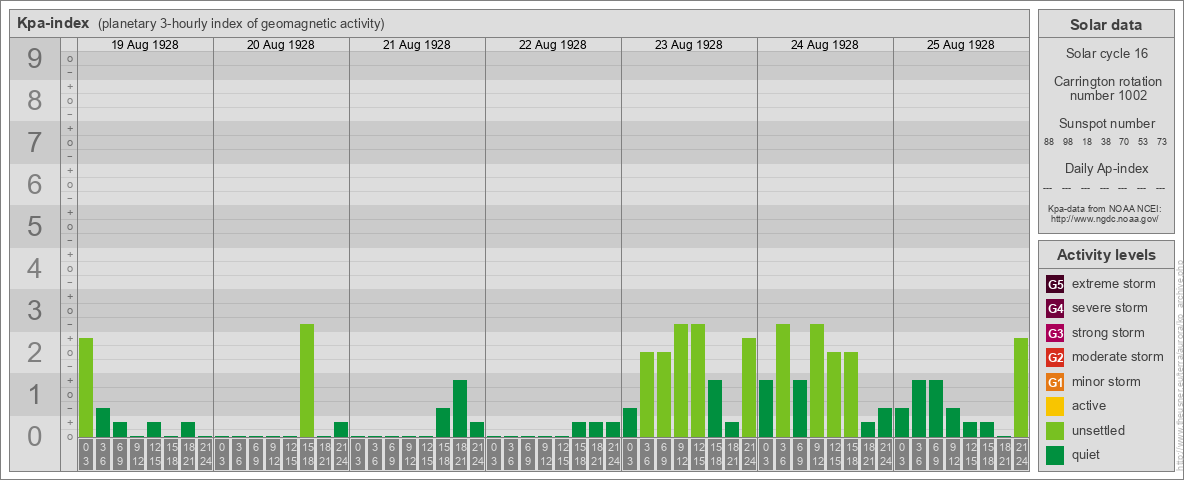Viewport: 1184px width, 480px height.
Task: Click sunspot value 18
Action: 1087,142
